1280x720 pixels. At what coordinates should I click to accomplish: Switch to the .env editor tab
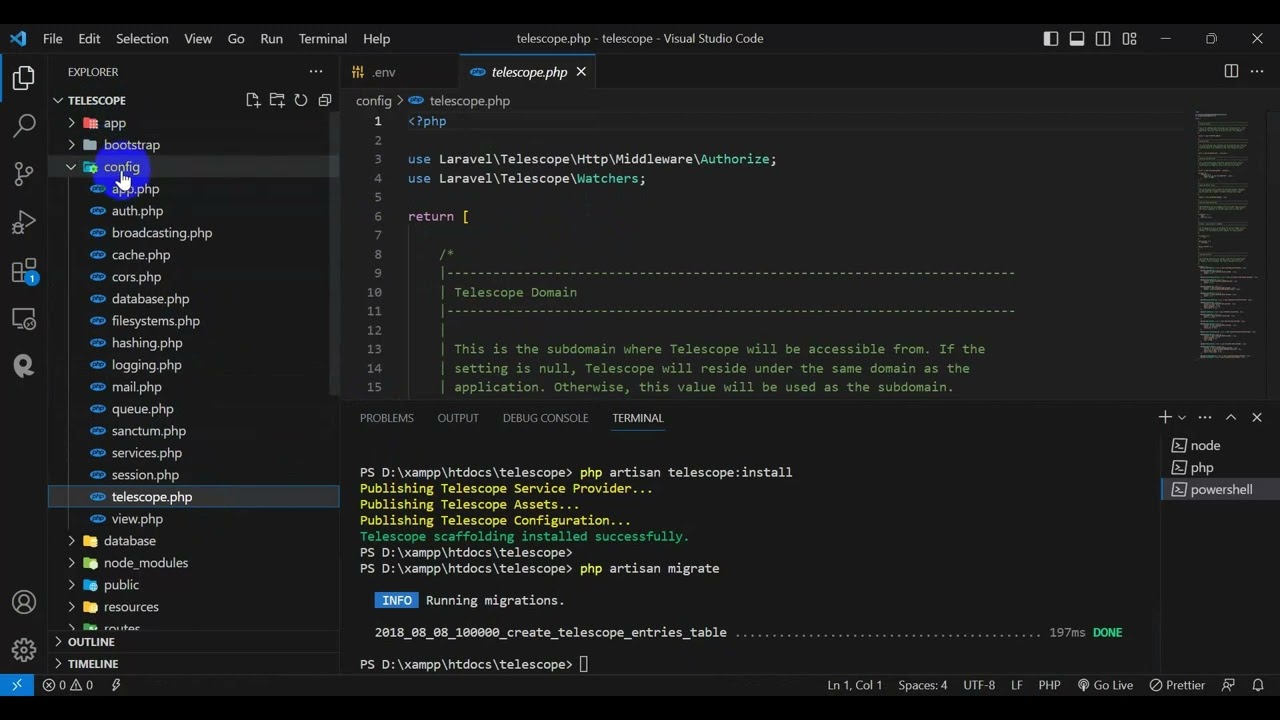point(384,72)
